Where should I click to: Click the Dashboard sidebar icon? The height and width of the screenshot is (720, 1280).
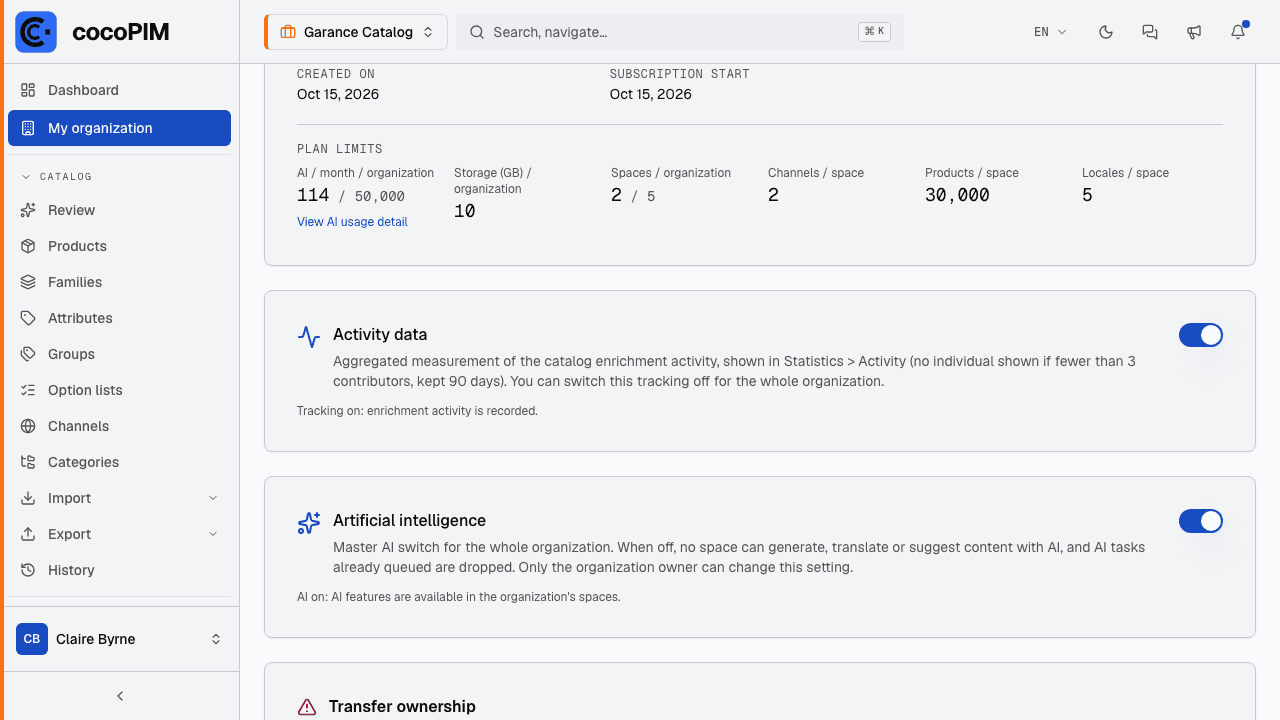click(x=28, y=90)
